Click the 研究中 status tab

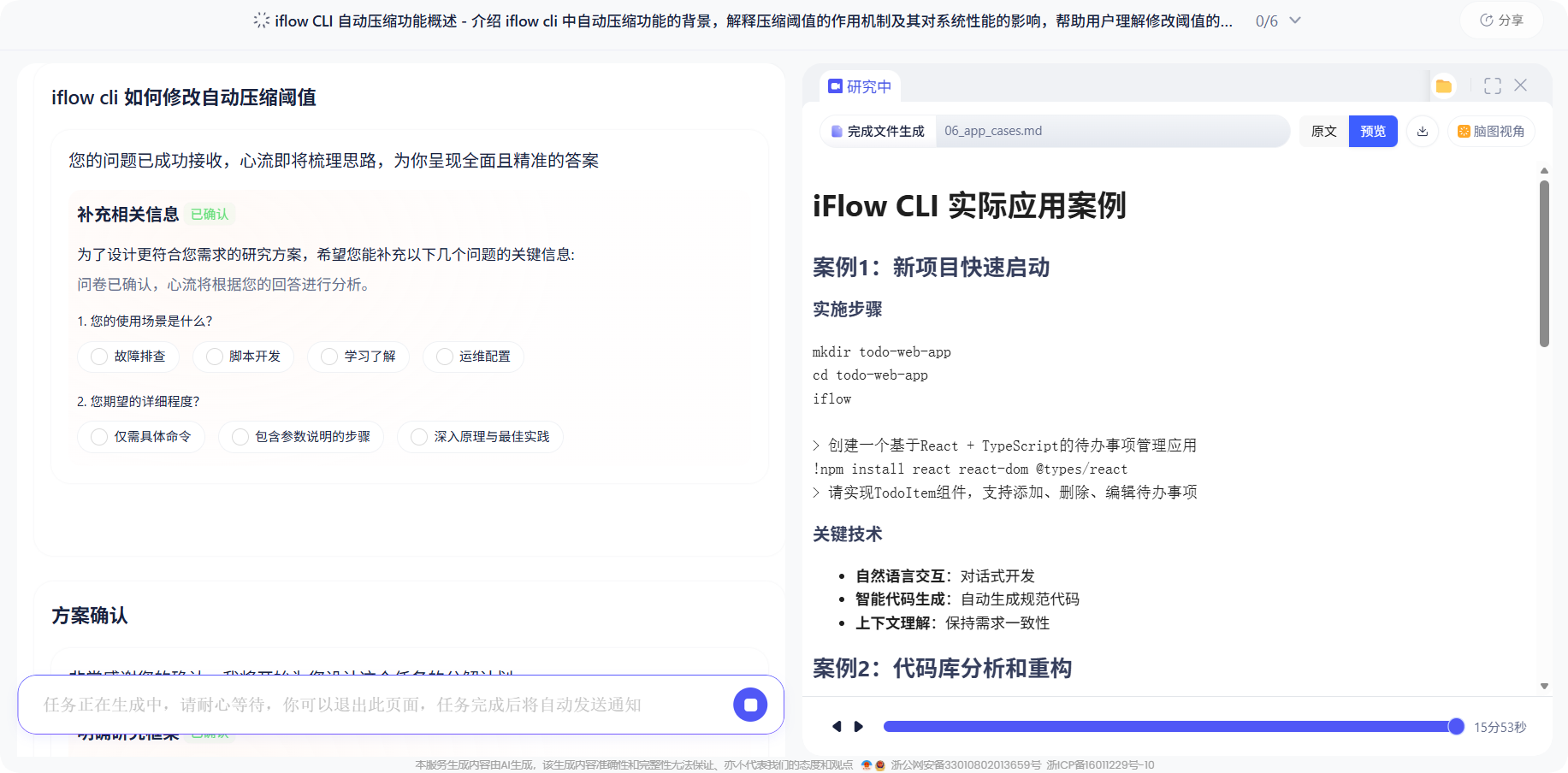pyautogui.click(x=861, y=86)
